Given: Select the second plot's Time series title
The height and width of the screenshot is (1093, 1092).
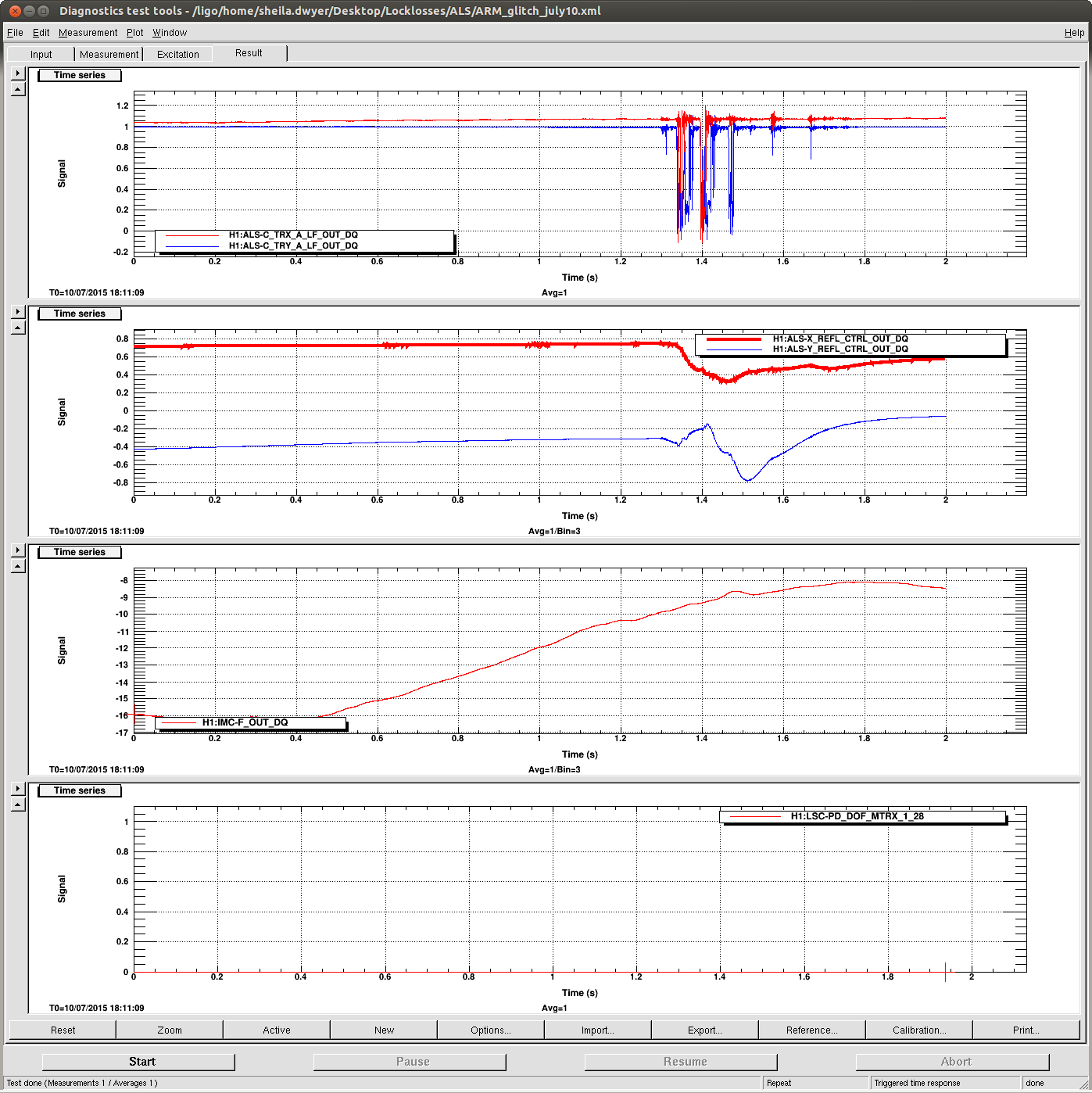Looking at the screenshot, I should coord(80,314).
